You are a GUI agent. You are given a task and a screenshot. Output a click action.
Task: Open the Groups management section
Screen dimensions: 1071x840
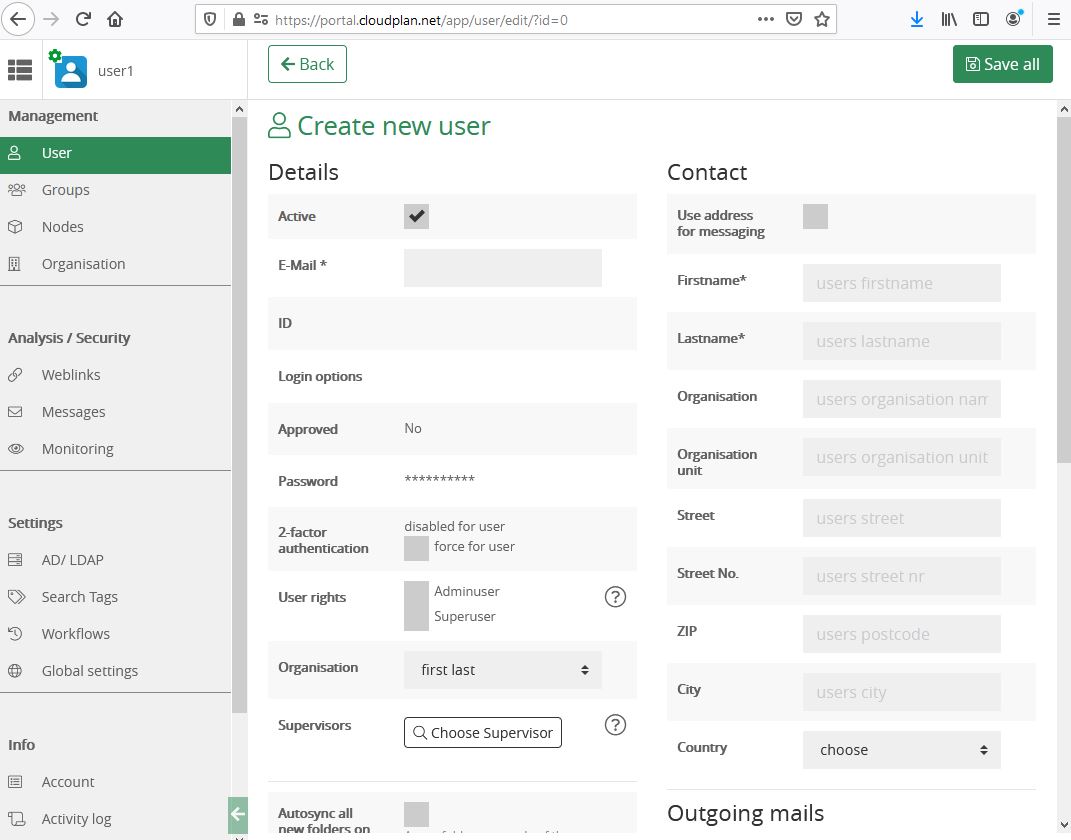click(x=65, y=189)
